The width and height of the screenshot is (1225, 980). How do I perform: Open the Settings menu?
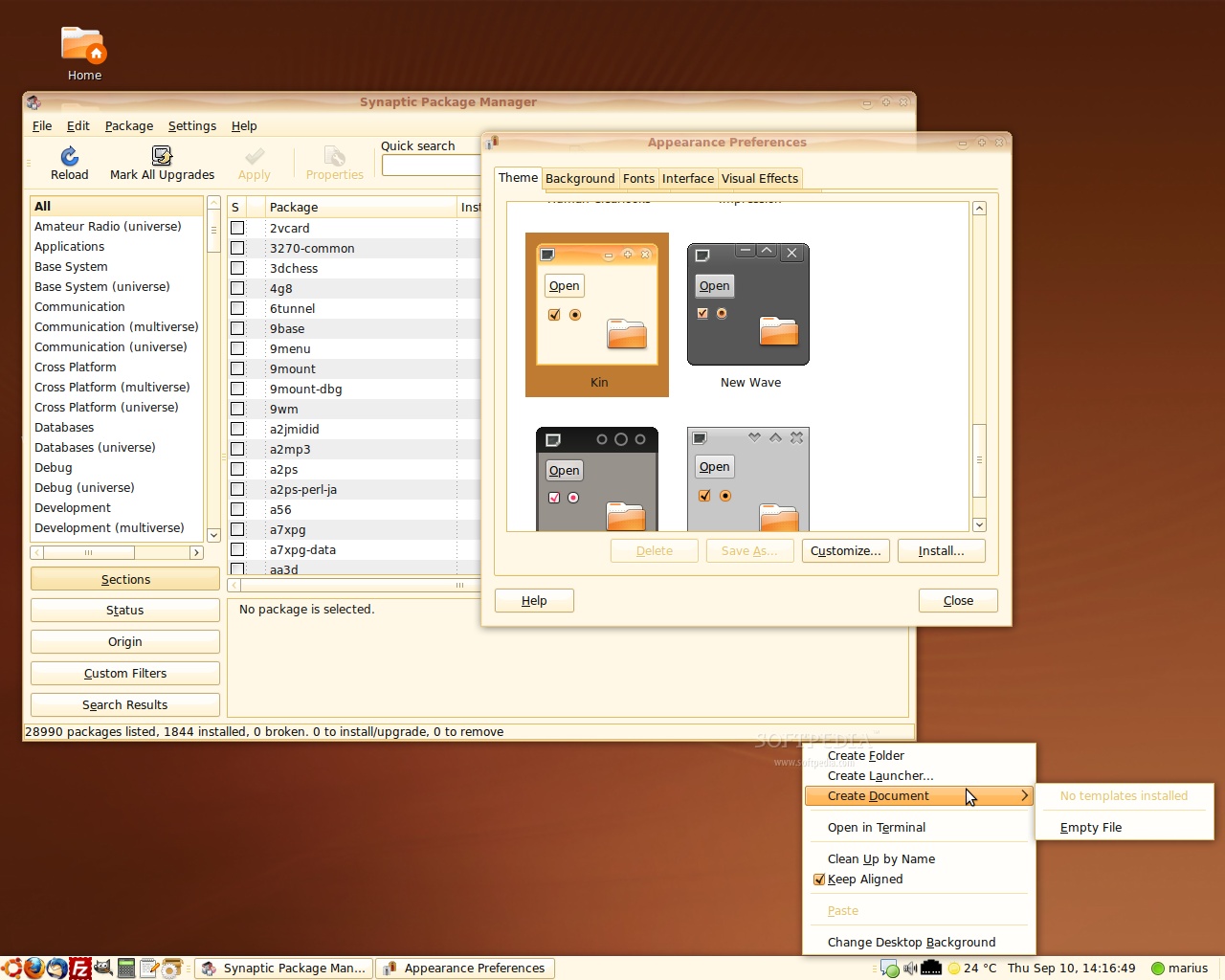pyautogui.click(x=191, y=125)
